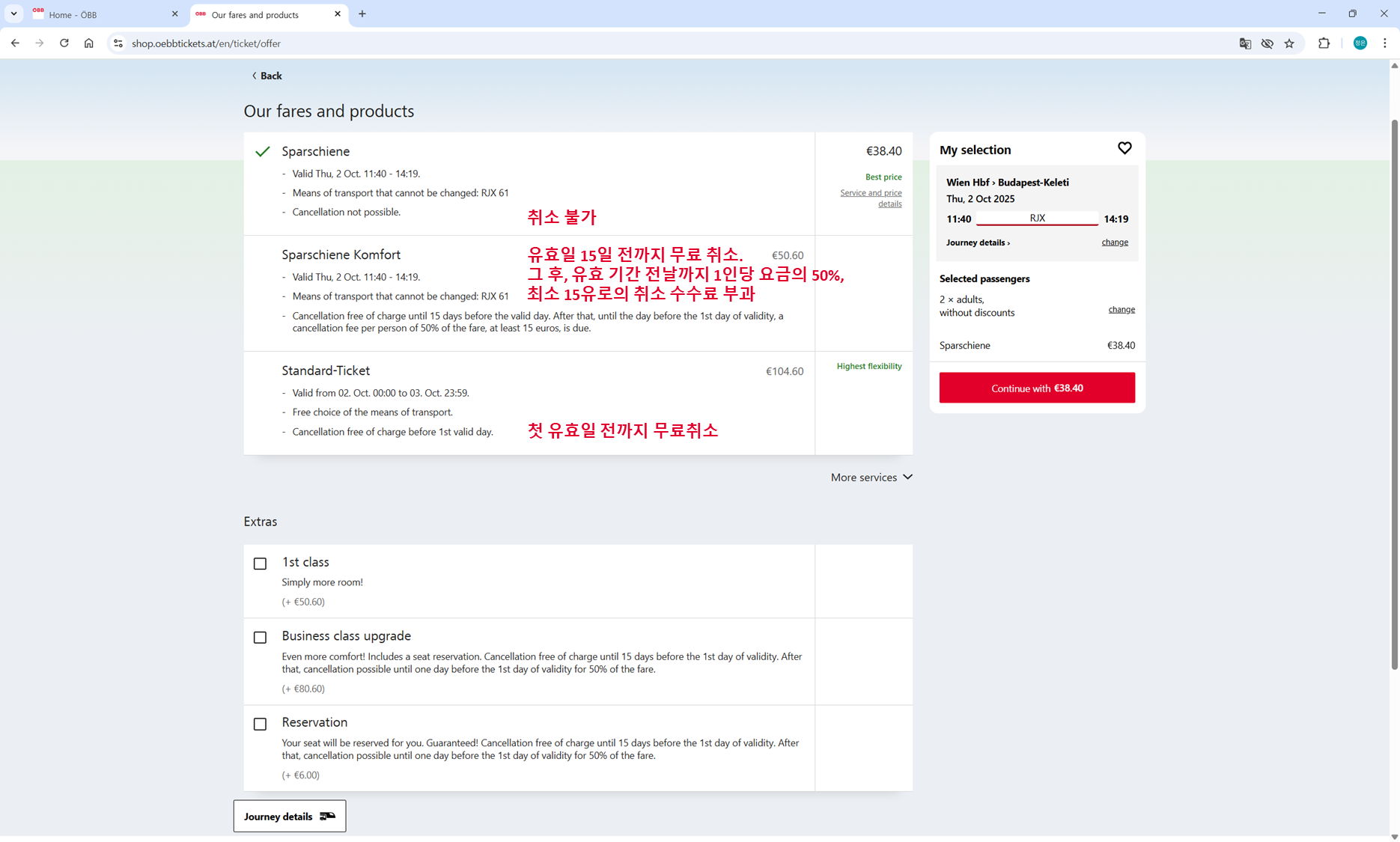Viewport: 1400px width, 842px height.
Task: Go to previous page via Back link
Action: point(267,76)
